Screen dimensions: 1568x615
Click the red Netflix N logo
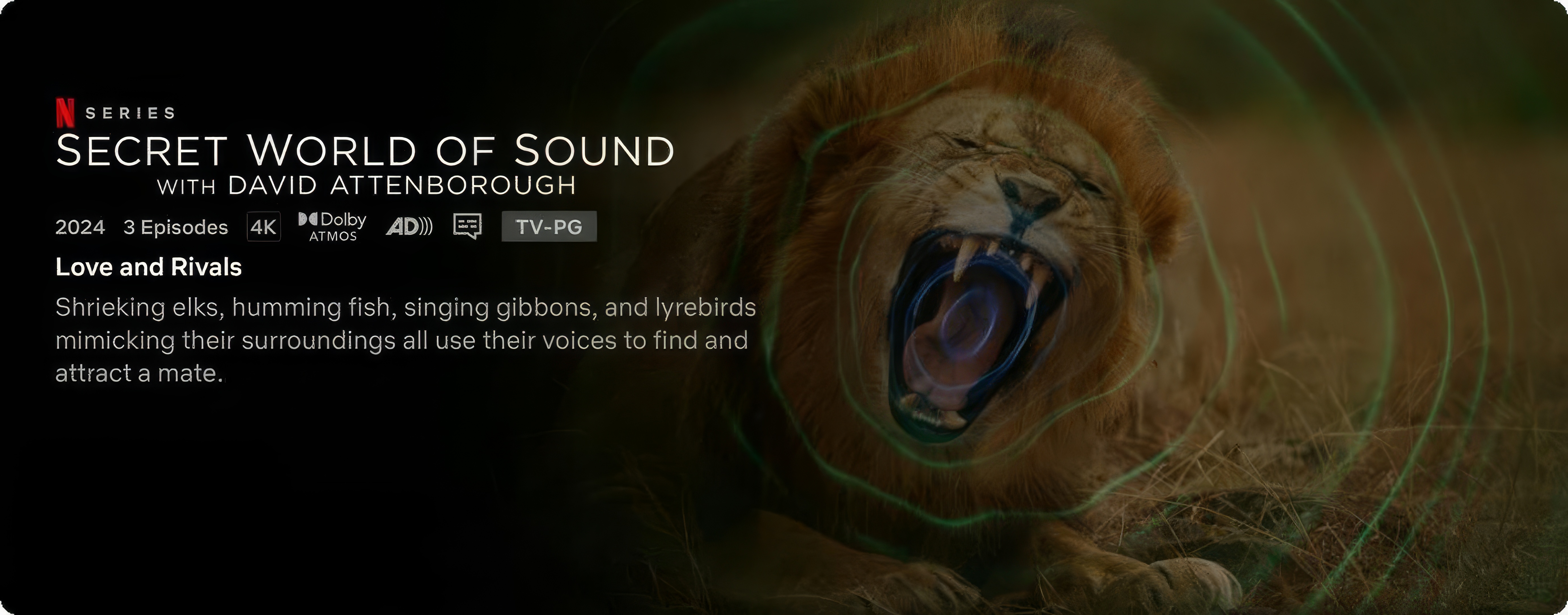click(65, 113)
